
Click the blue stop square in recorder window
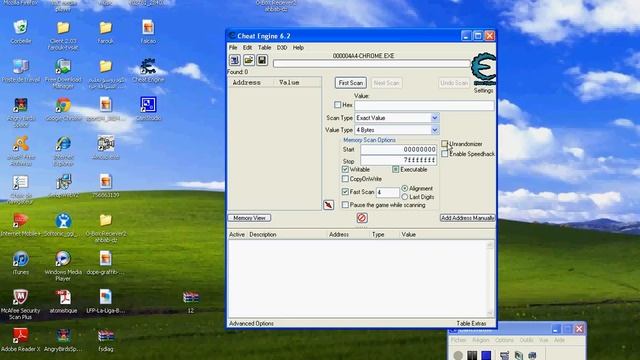(486, 355)
